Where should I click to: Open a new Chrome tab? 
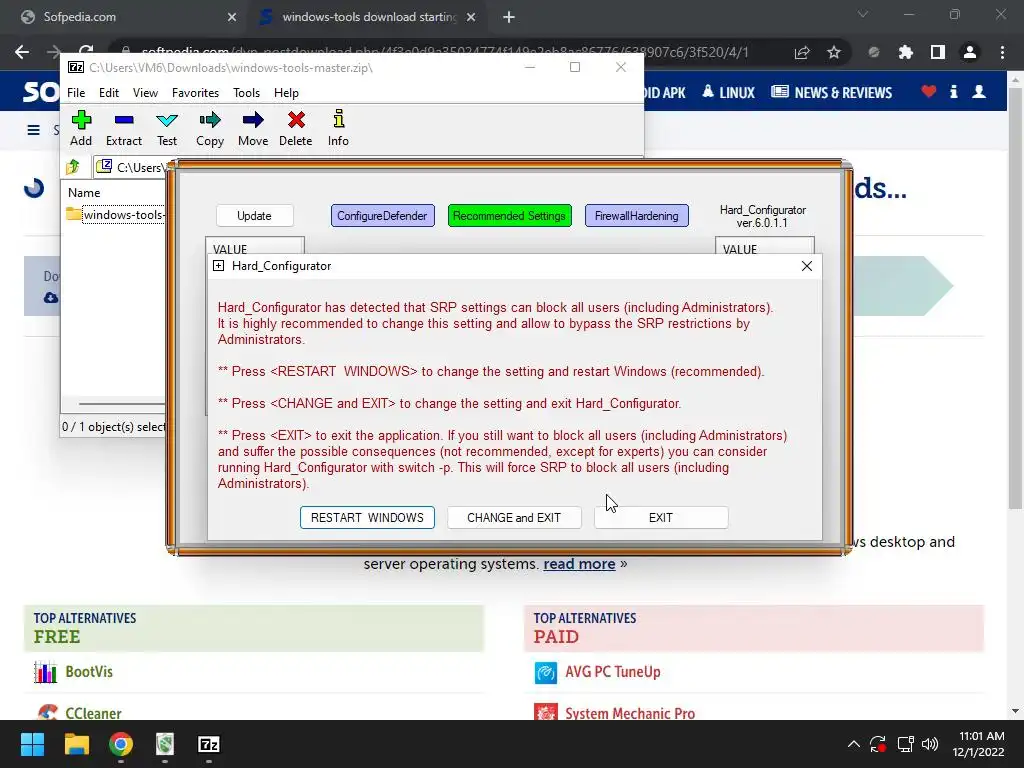point(509,17)
